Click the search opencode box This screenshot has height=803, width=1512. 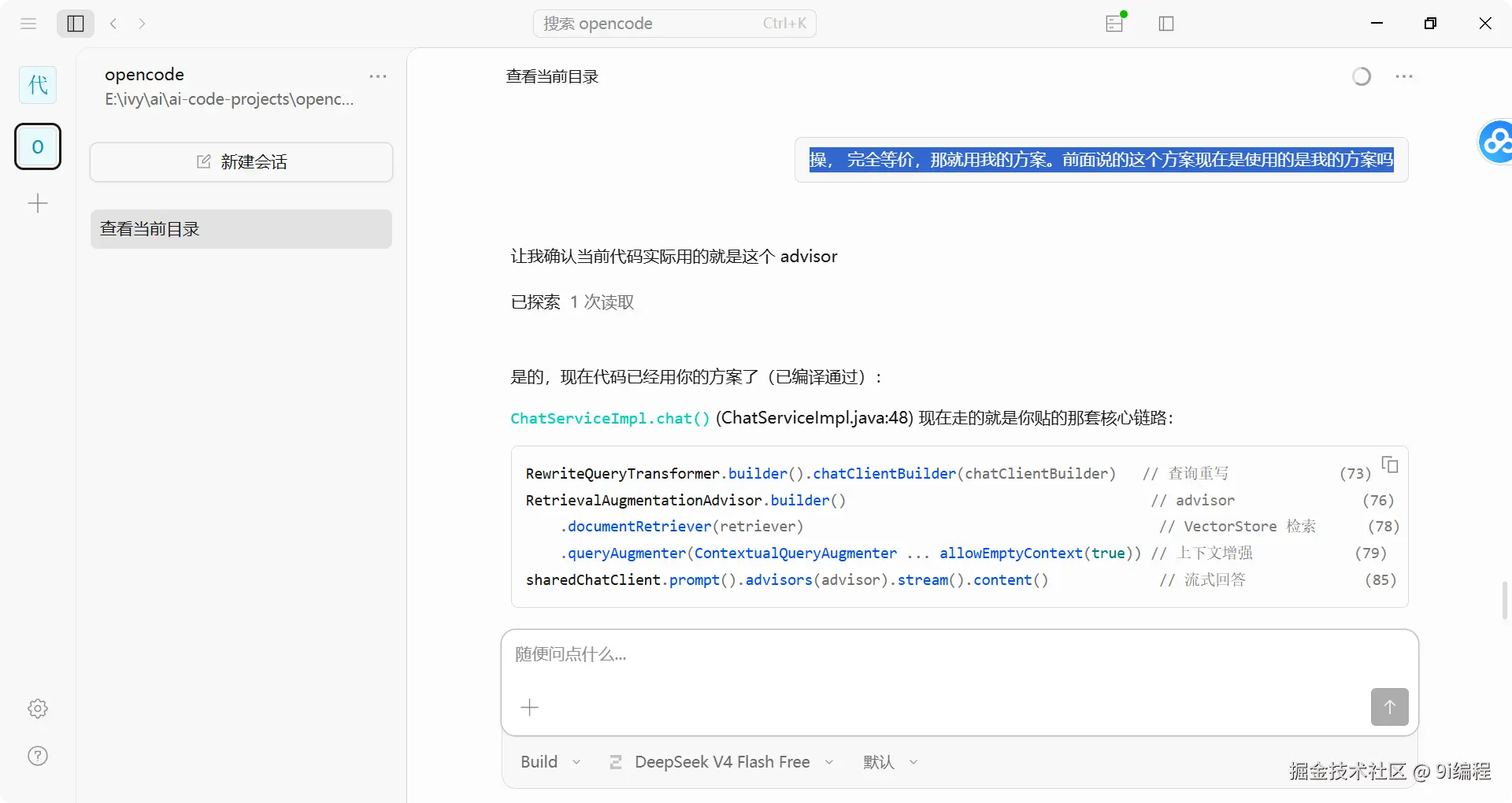pyautogui.click(x=674, y=24)
